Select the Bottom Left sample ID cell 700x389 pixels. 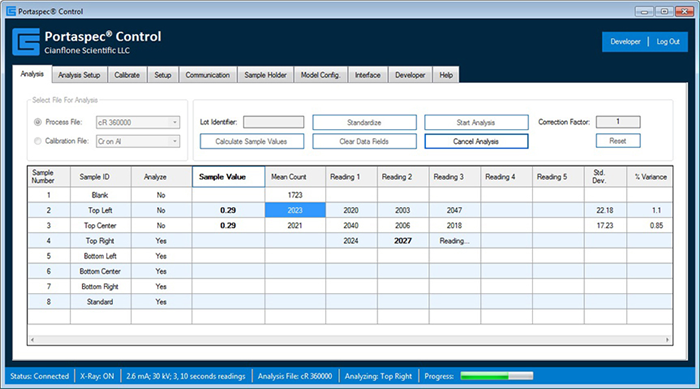100,256
